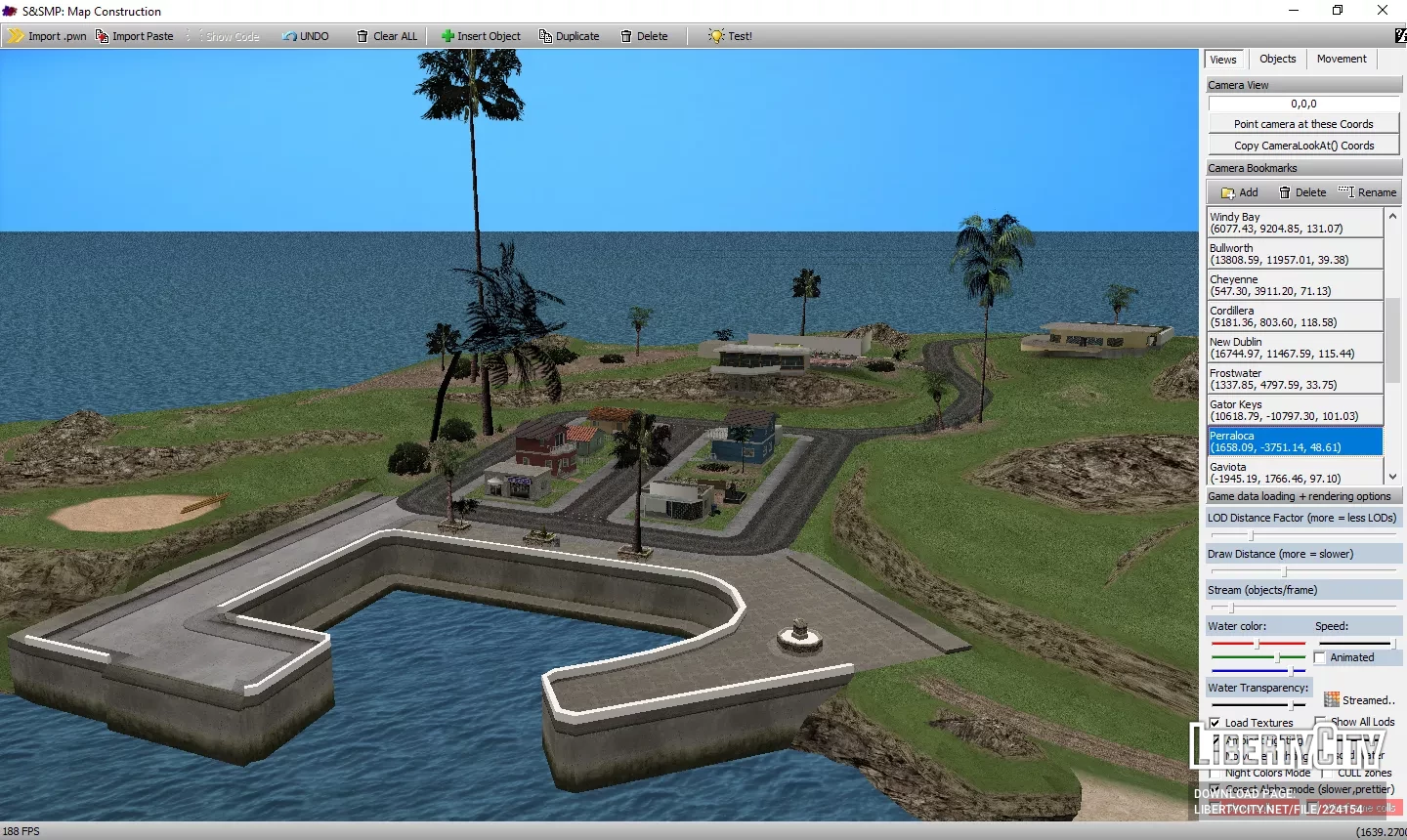1407x840 pixels.
Task: Select the Gator Keys bookmark
Action: (x=1296, y=410)
